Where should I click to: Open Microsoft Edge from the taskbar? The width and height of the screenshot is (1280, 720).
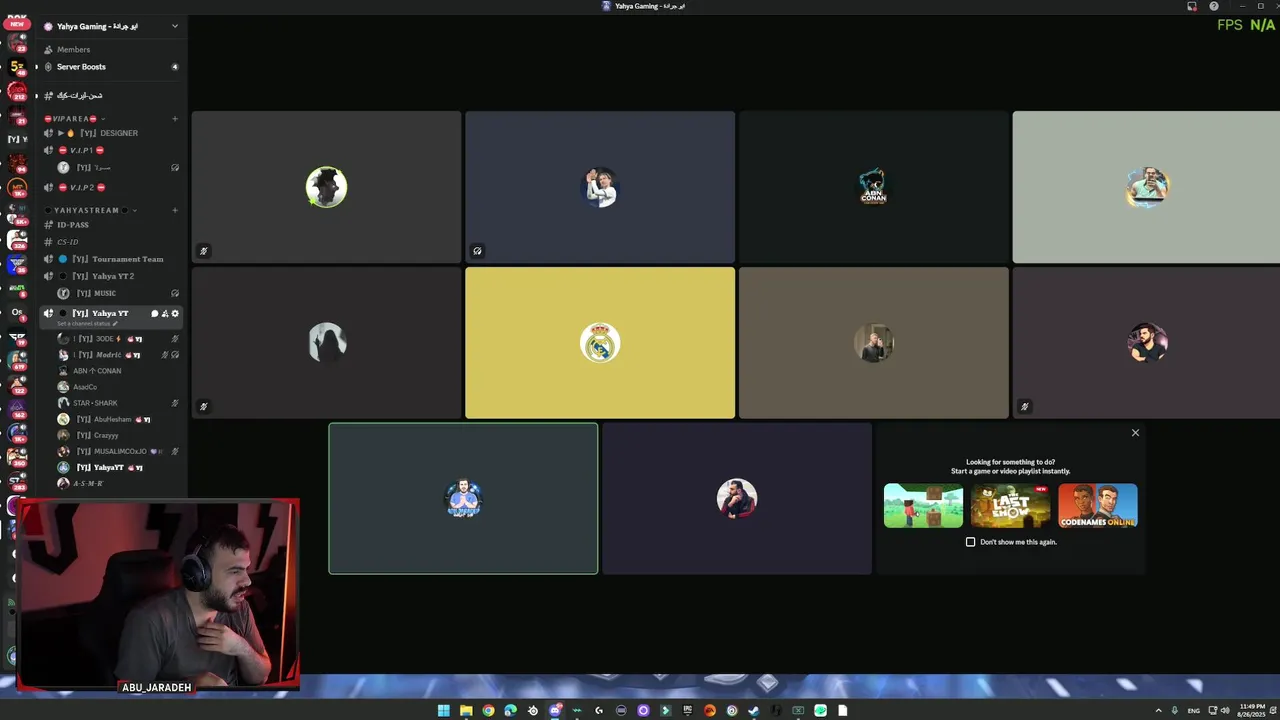click(x=510, y=710)
